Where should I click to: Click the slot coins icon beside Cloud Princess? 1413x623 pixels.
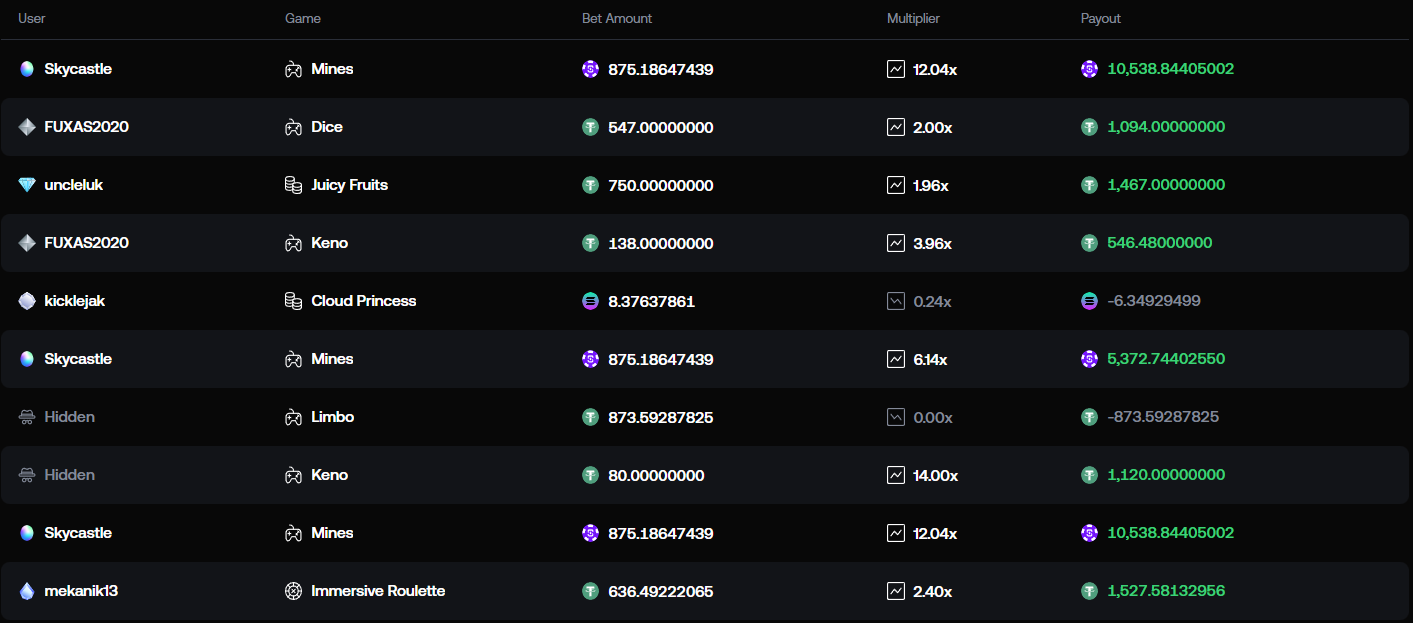[293, 301]
